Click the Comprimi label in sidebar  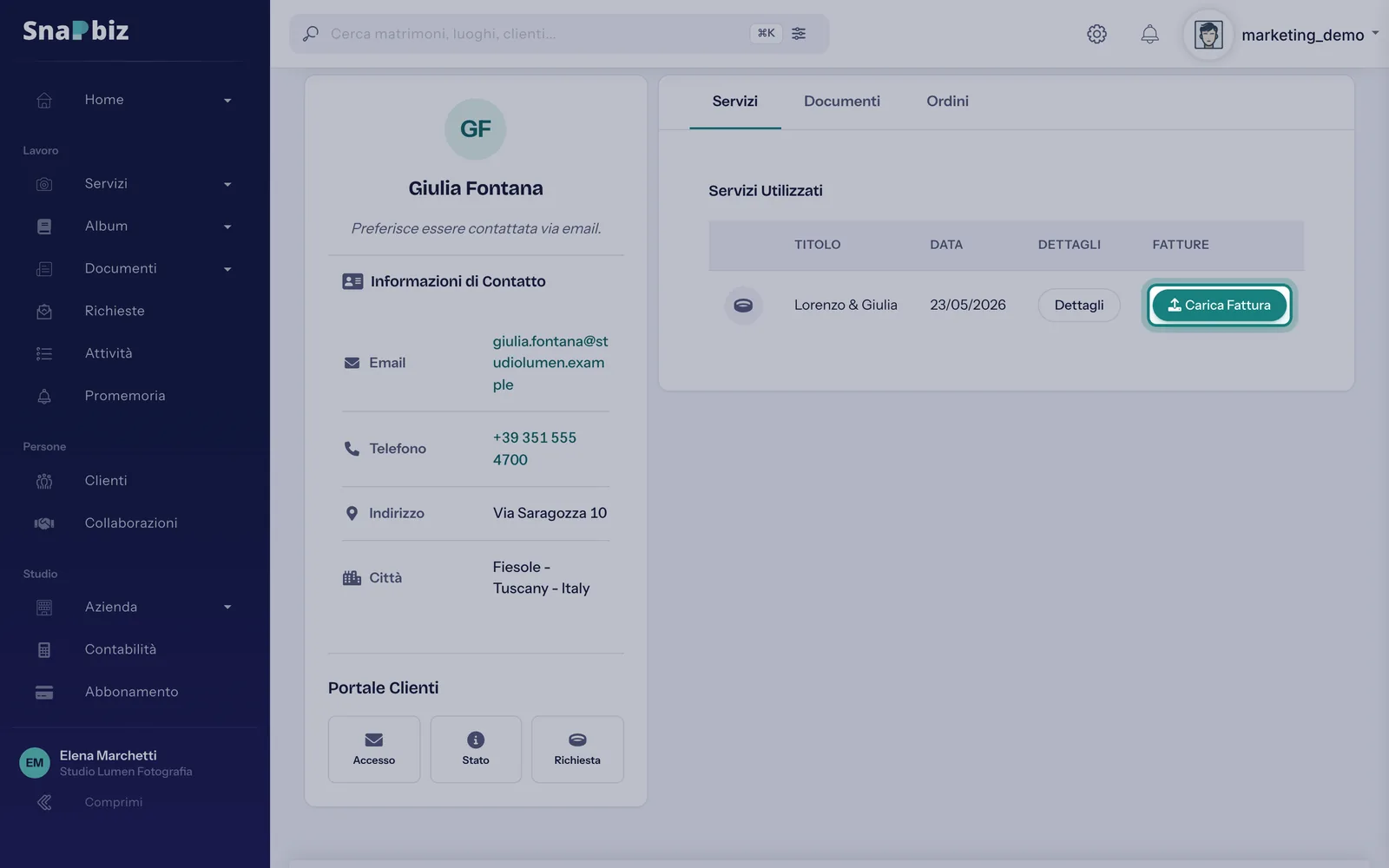tap(114, 802)
